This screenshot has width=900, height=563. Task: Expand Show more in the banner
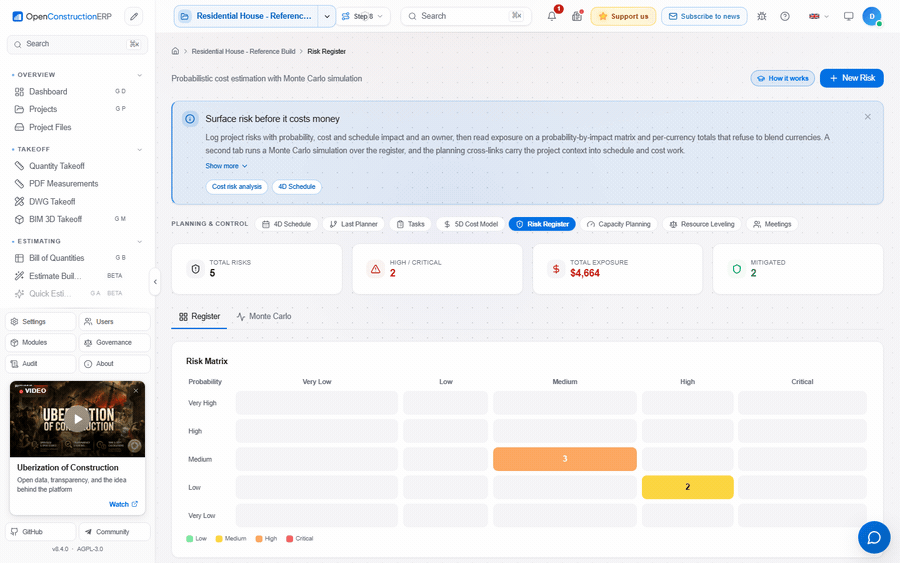[226, 166]
